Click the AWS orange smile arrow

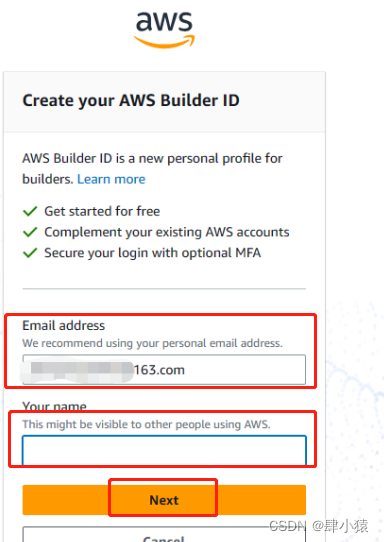pos(164,41)
